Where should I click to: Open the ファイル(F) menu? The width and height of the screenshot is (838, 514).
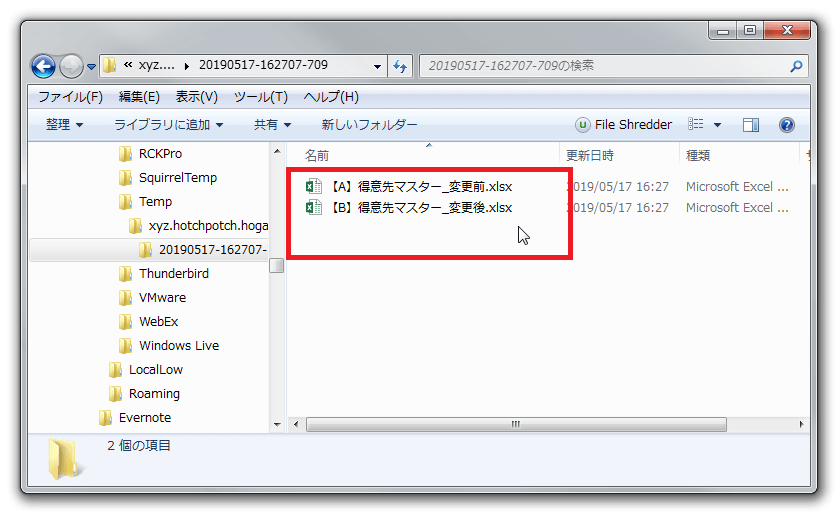[x=70, y=97]
